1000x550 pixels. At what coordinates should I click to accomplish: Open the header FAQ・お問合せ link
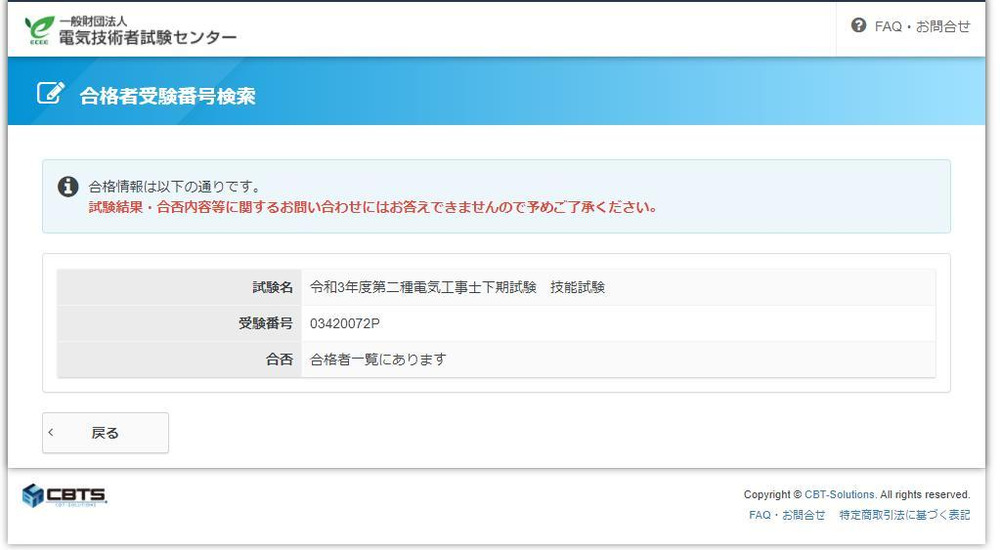click(922, 27)
